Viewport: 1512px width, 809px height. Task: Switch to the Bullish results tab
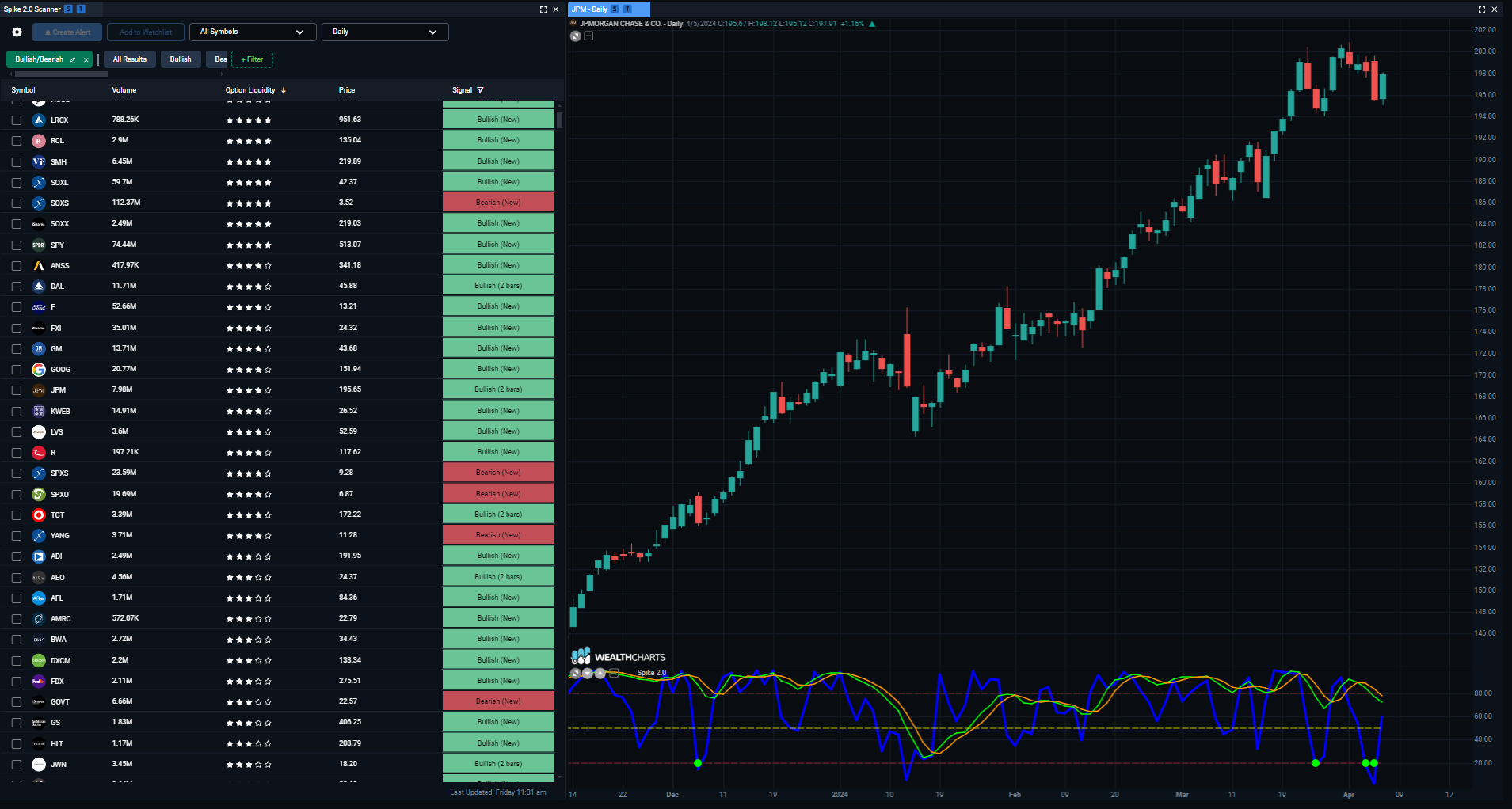181,59
